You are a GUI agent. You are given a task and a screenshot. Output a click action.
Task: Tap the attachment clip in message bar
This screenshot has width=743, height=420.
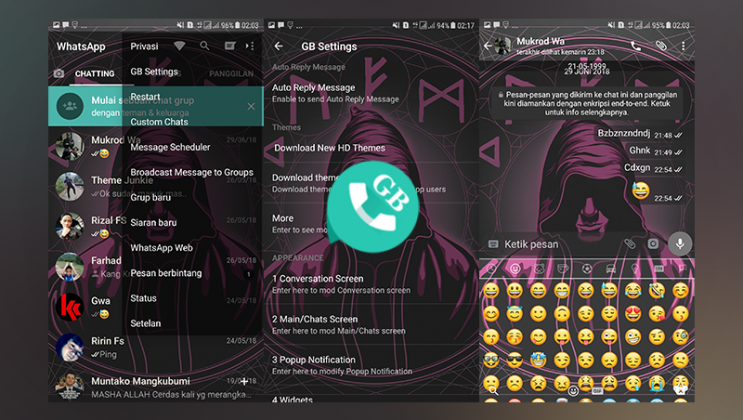[629, 244]
